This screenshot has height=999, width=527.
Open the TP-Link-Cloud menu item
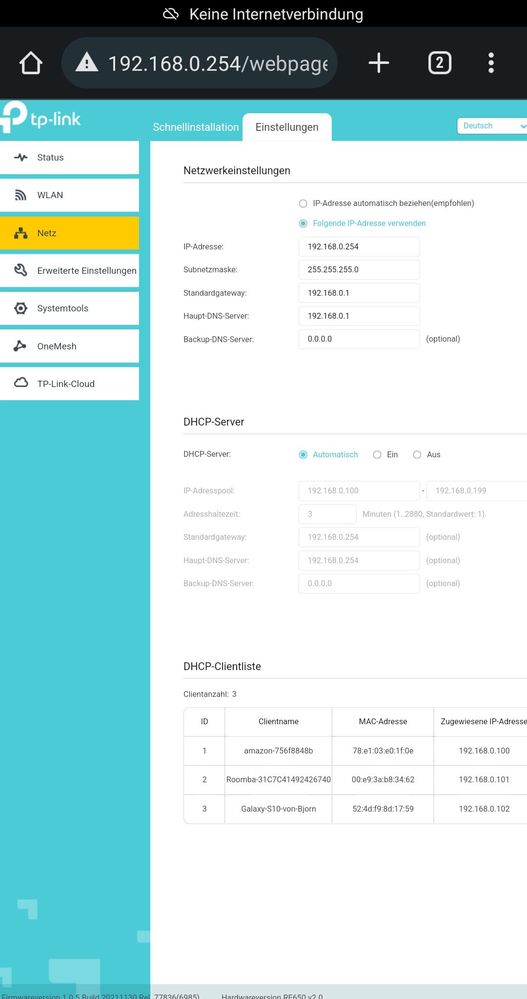pos(69,384)
